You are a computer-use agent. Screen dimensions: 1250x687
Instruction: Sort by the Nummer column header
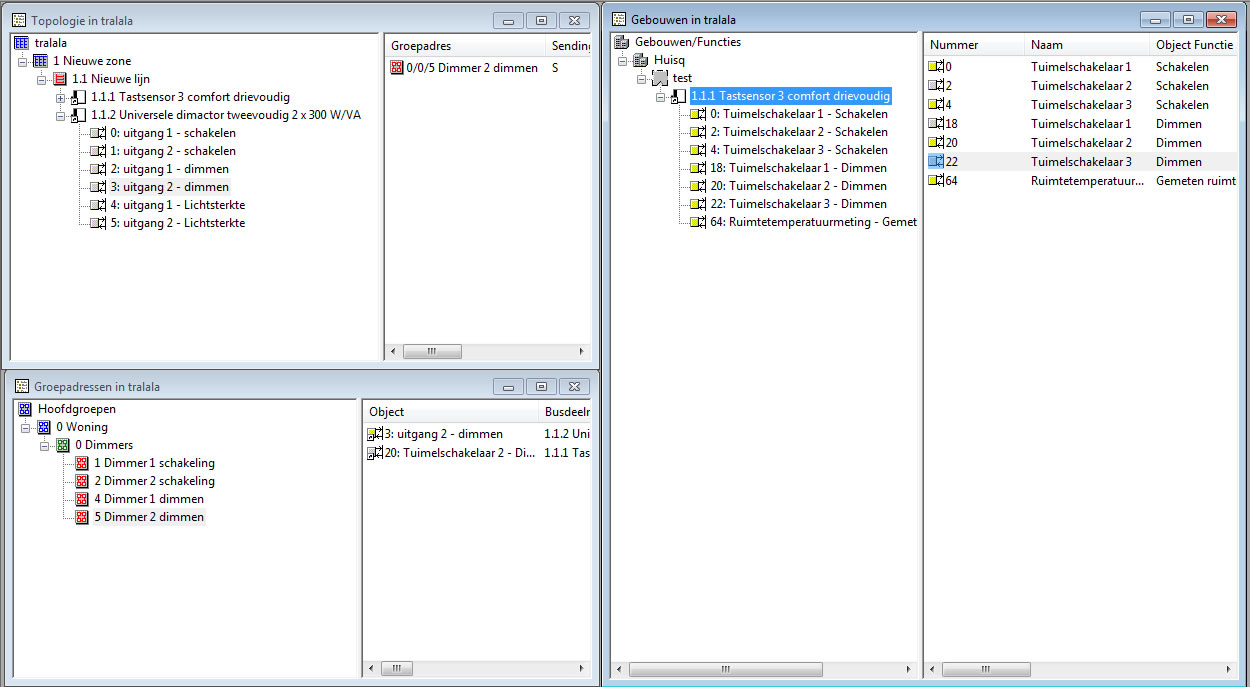click(972, 45)
